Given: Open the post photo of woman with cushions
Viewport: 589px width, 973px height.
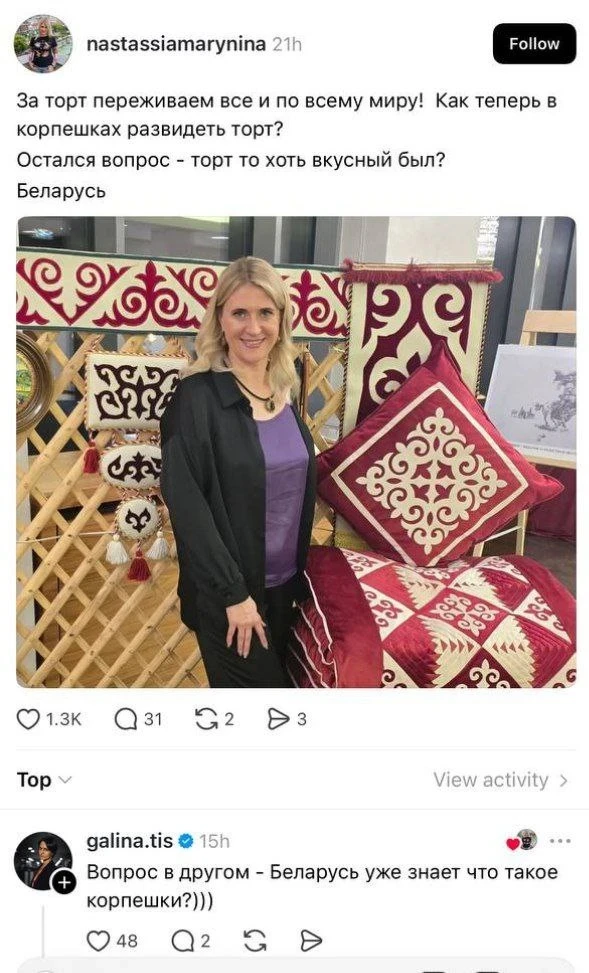Looking at the screenshot, I should click(x=296, y=452).
